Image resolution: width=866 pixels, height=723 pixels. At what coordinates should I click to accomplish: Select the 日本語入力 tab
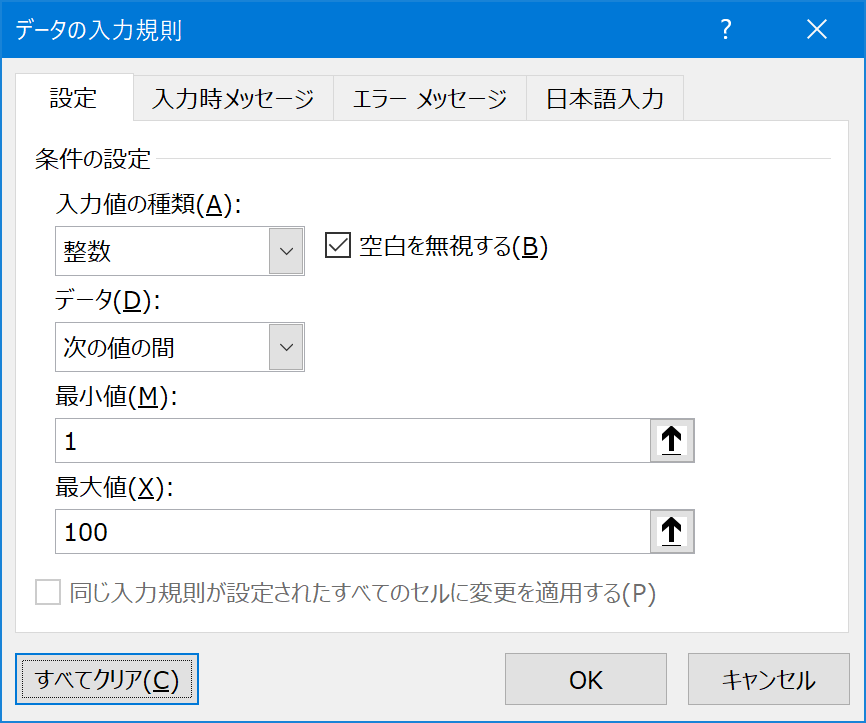(x=604, y=99)
